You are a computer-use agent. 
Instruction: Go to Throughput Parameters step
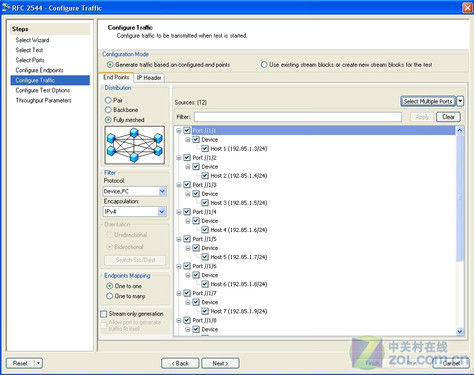[43, 100]
